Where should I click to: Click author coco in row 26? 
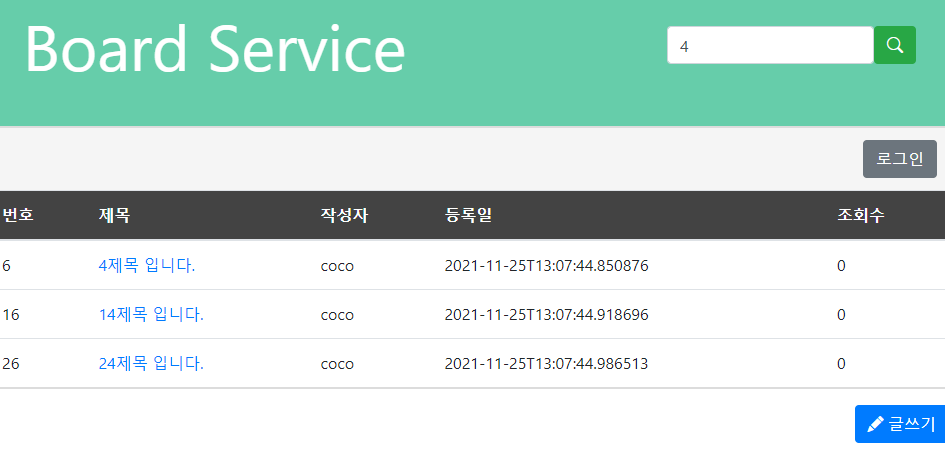[x=337, y=364]
